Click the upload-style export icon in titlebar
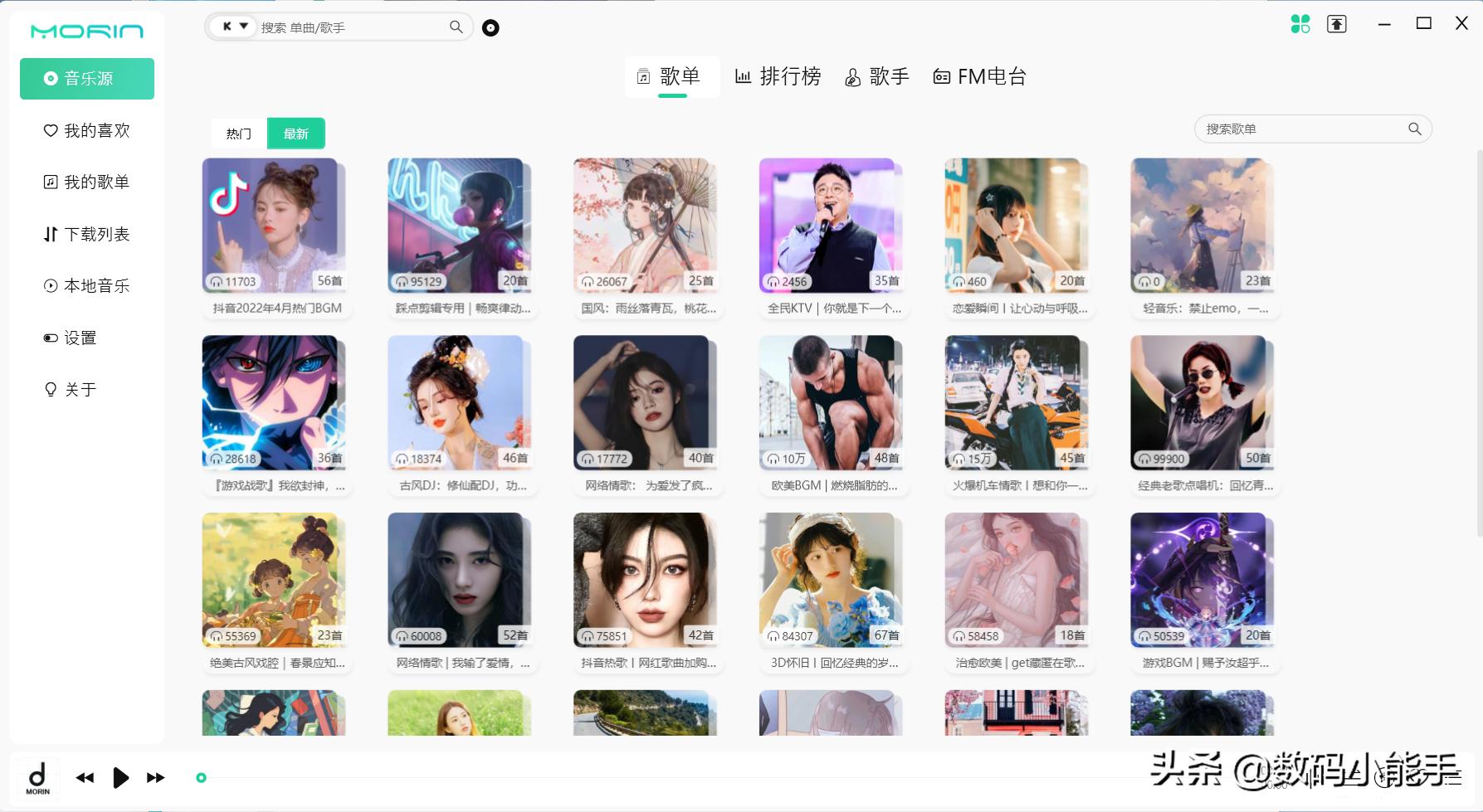This screenshot has height=812, width=1483. pyautogui.click(x=1336, y=24)
